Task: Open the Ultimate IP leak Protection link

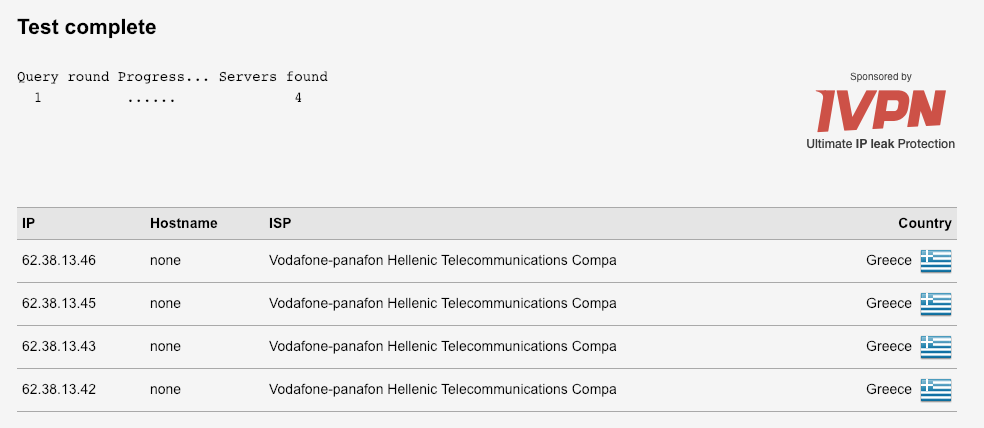Action: 880,144
